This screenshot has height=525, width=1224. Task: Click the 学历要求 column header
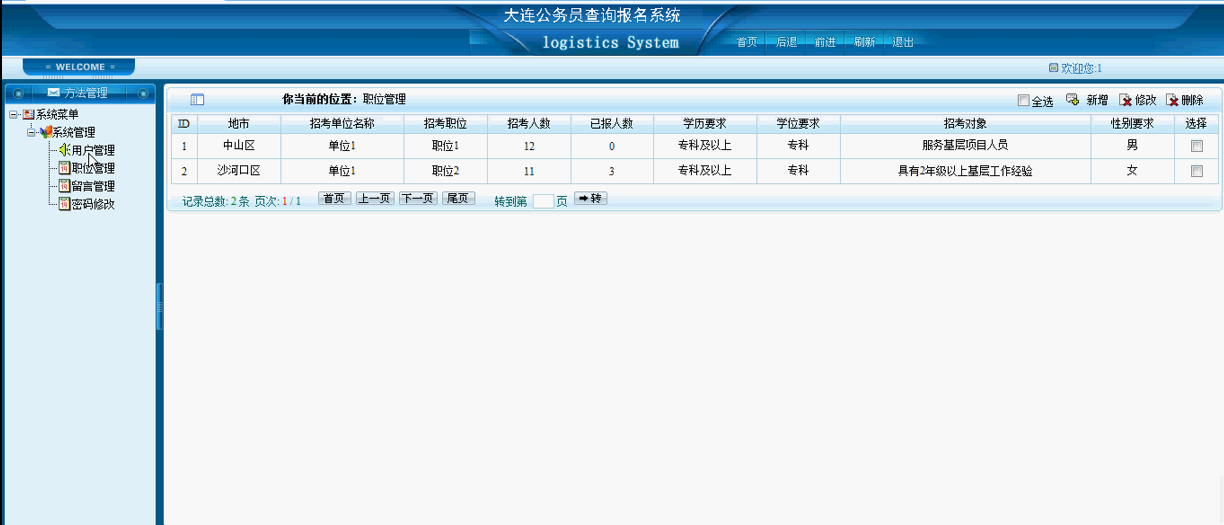coord(704,124)
